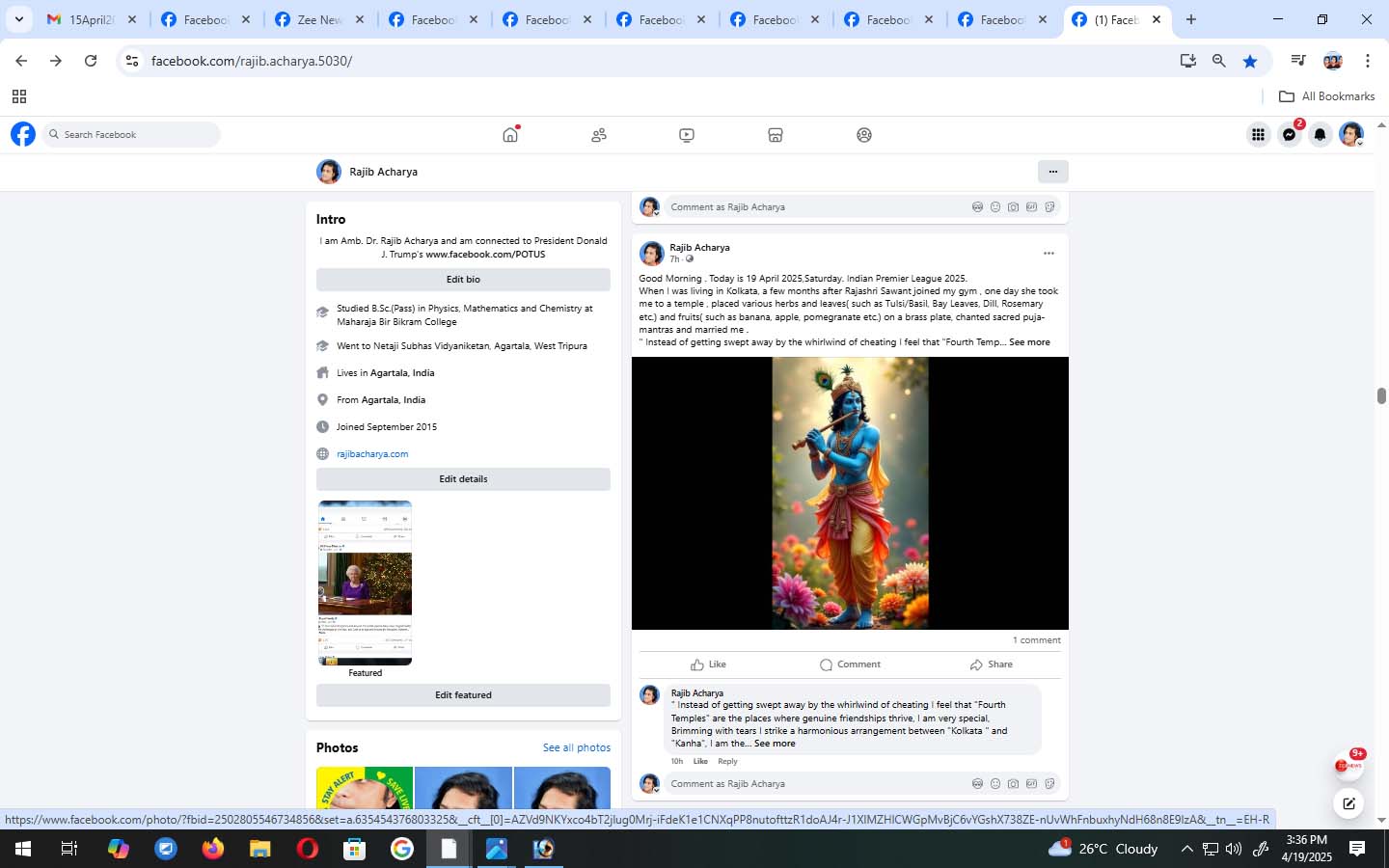The image size is (1389, 868).
Task: Reload the page
Action: (91, 61)
